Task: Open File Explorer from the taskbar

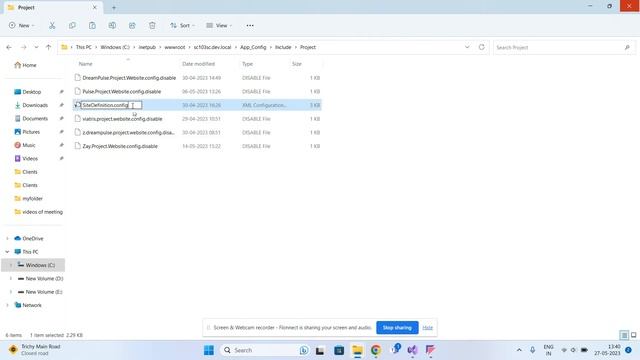Action: [x=358, y=350]
